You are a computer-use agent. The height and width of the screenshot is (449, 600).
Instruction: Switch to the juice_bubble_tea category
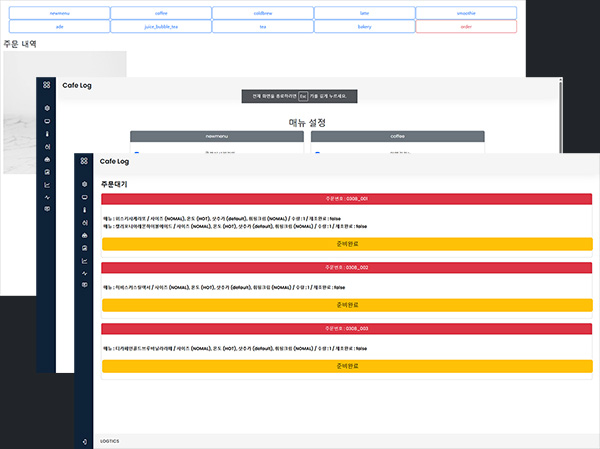160,27
